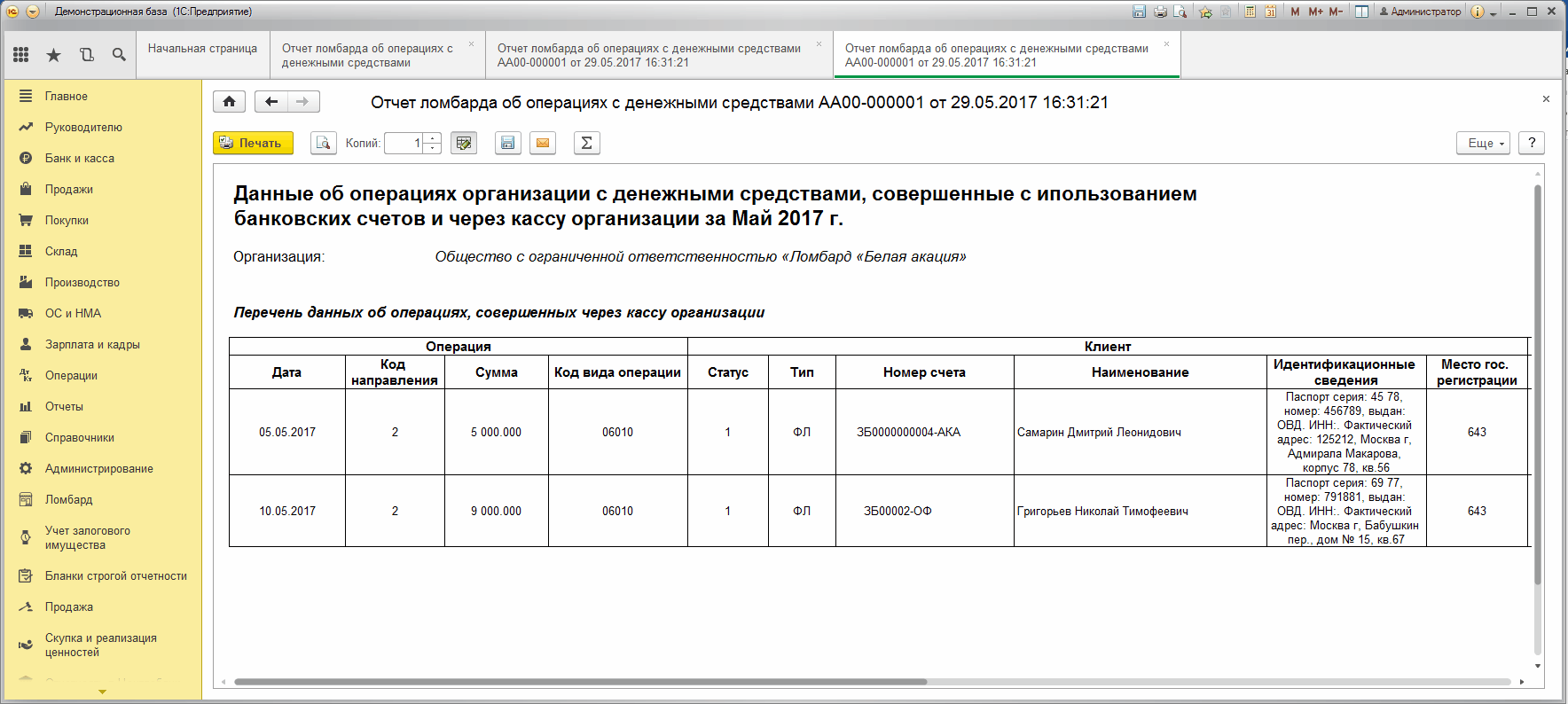Navigate forward with right arrow

303,101
